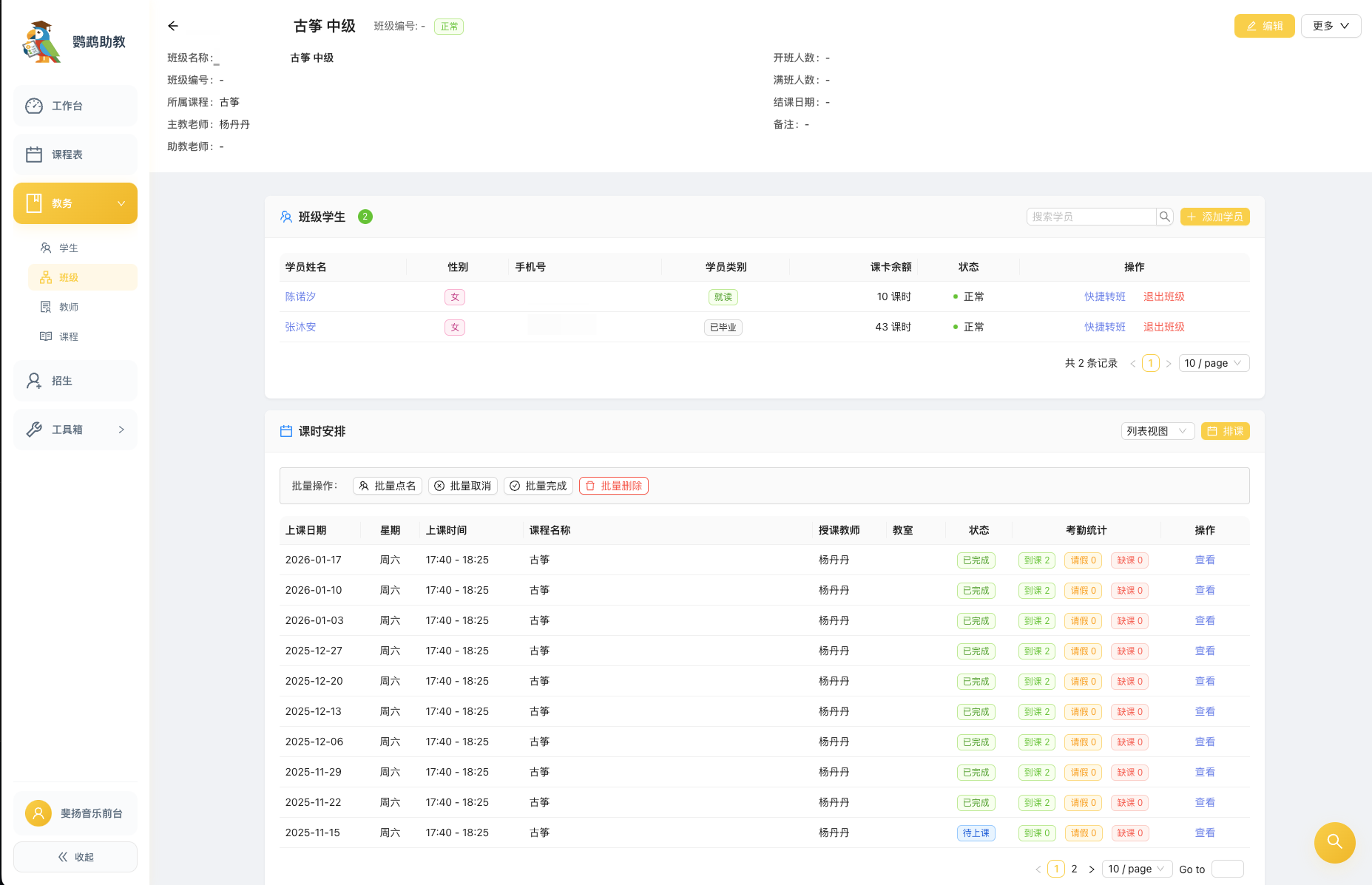Expand the 工具箱 menu
This screenshot has width=1372, height=885.
point(75,430)
